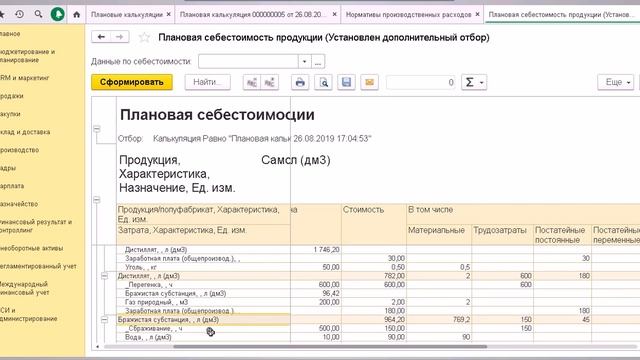
Task: Click the 964,20 cost cell
Action: tap(374, 320)
